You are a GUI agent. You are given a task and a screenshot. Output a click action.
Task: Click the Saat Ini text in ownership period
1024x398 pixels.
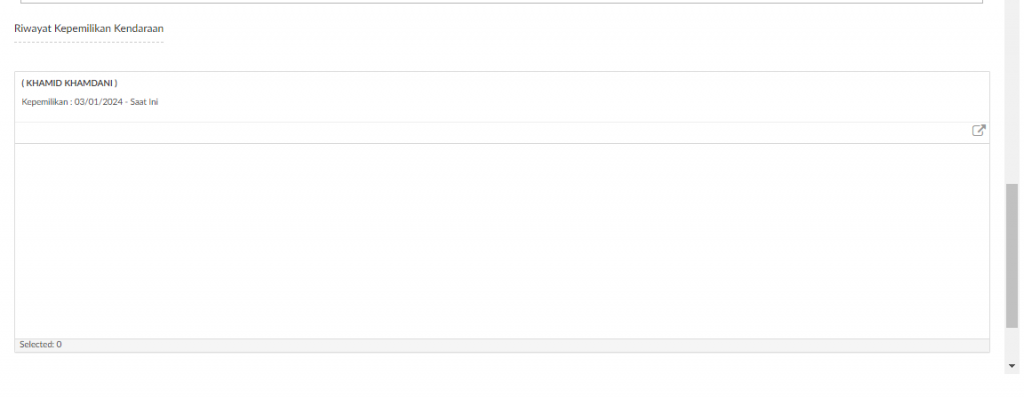[x=144, y=102]
